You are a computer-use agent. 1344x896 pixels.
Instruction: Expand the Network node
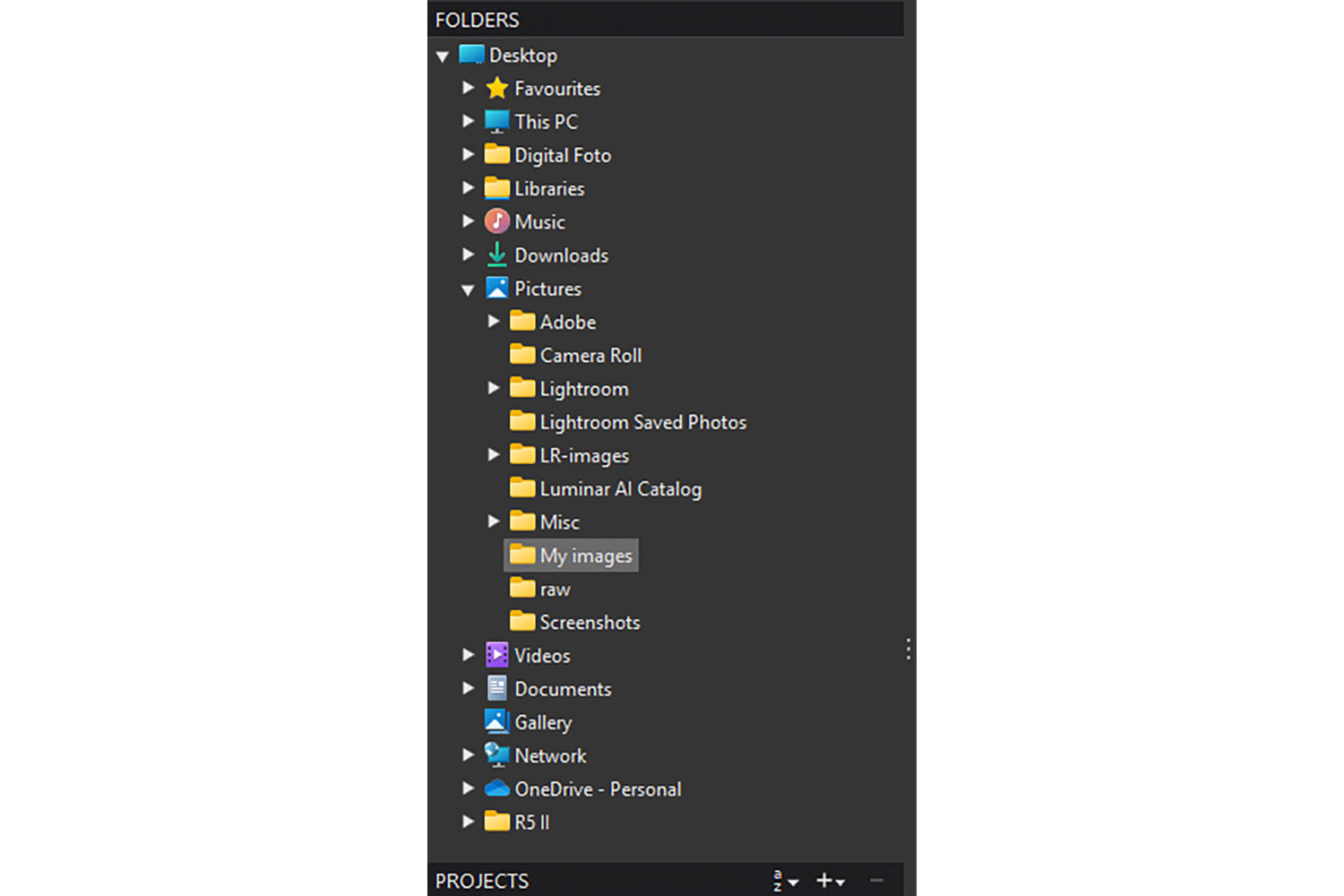(x=468, y=754)
